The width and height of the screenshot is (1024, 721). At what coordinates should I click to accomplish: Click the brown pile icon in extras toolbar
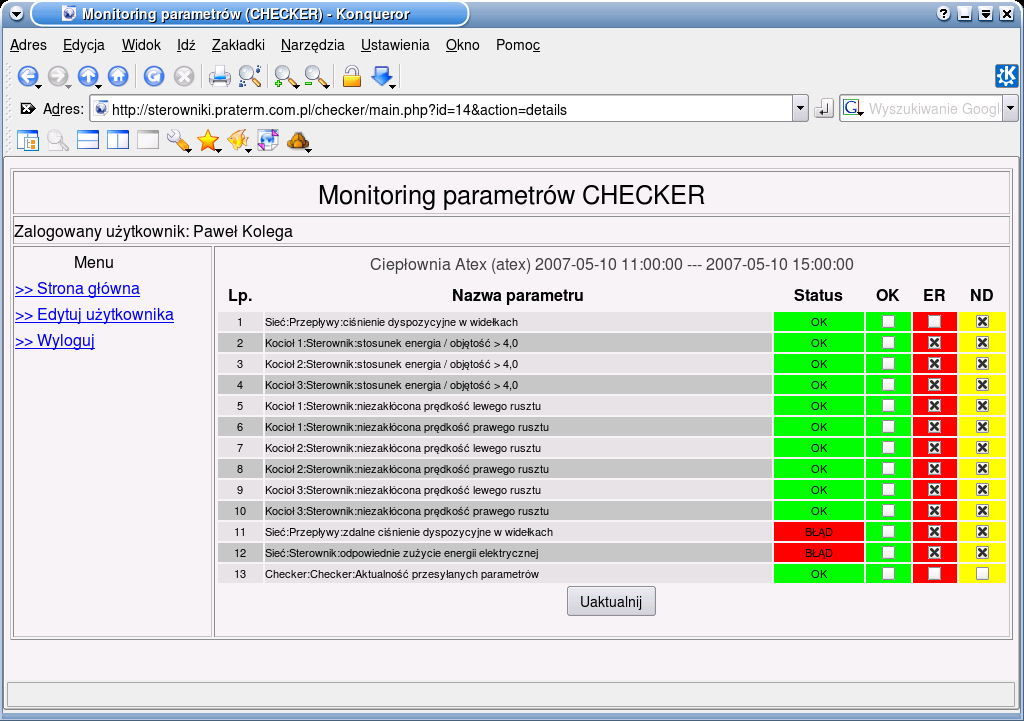point(298,140)
